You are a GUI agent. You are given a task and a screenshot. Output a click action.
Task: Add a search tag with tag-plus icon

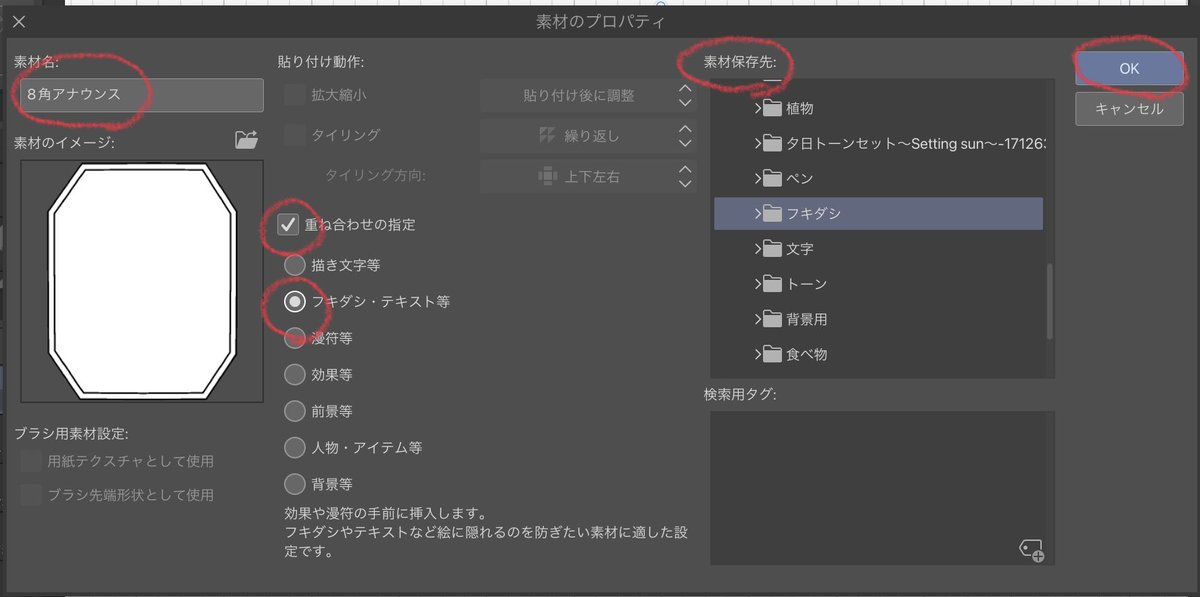(x=1032, y=550)
